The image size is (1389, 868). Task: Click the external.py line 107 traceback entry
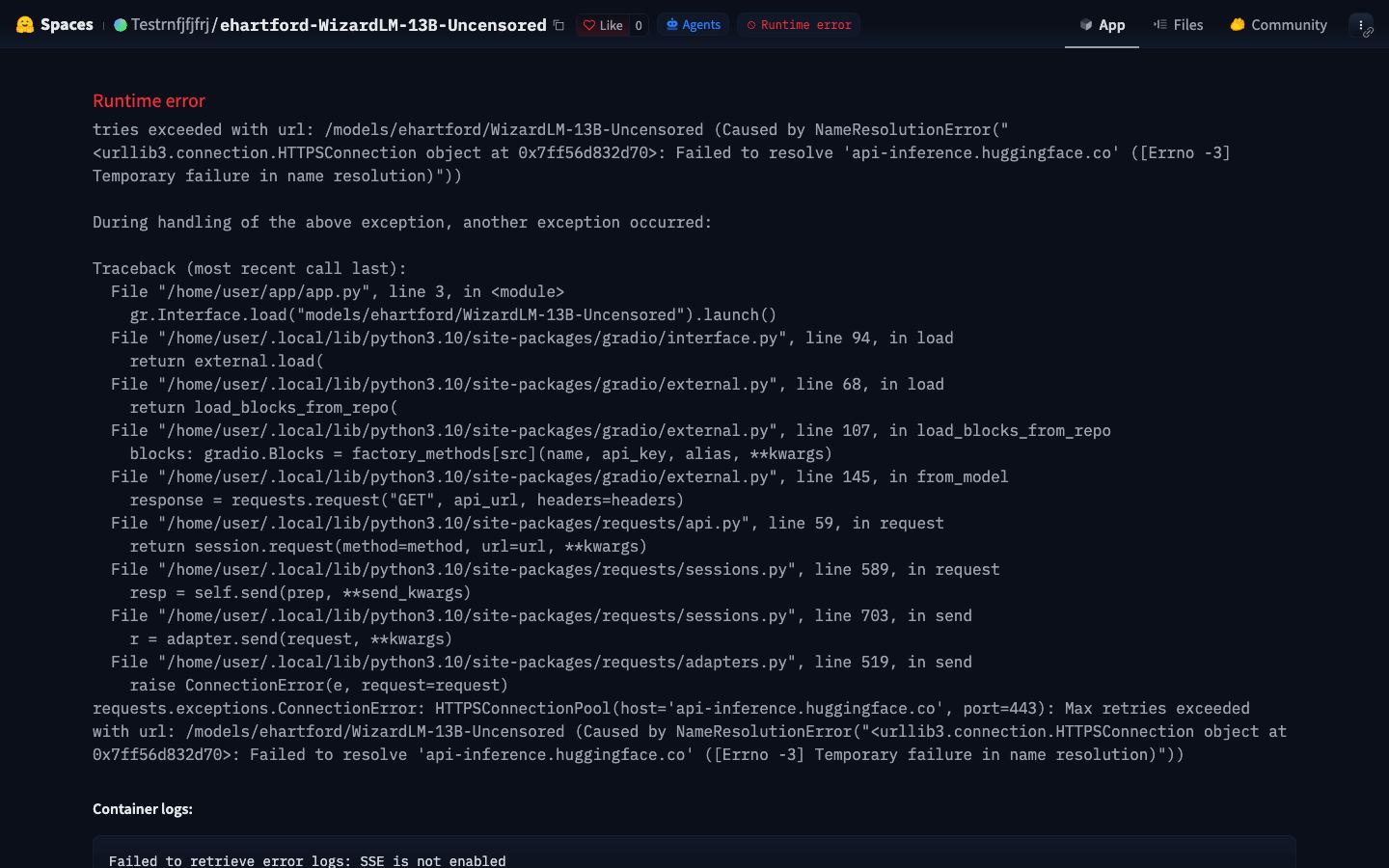[611, 430]
